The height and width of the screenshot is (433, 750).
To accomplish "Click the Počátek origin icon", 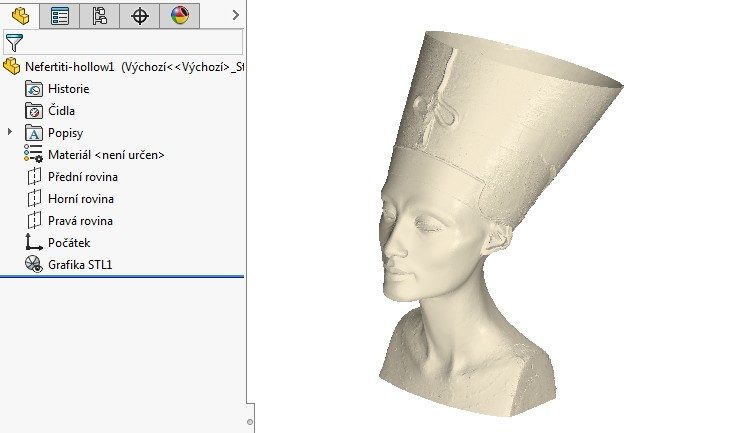I will coord(33,242).
